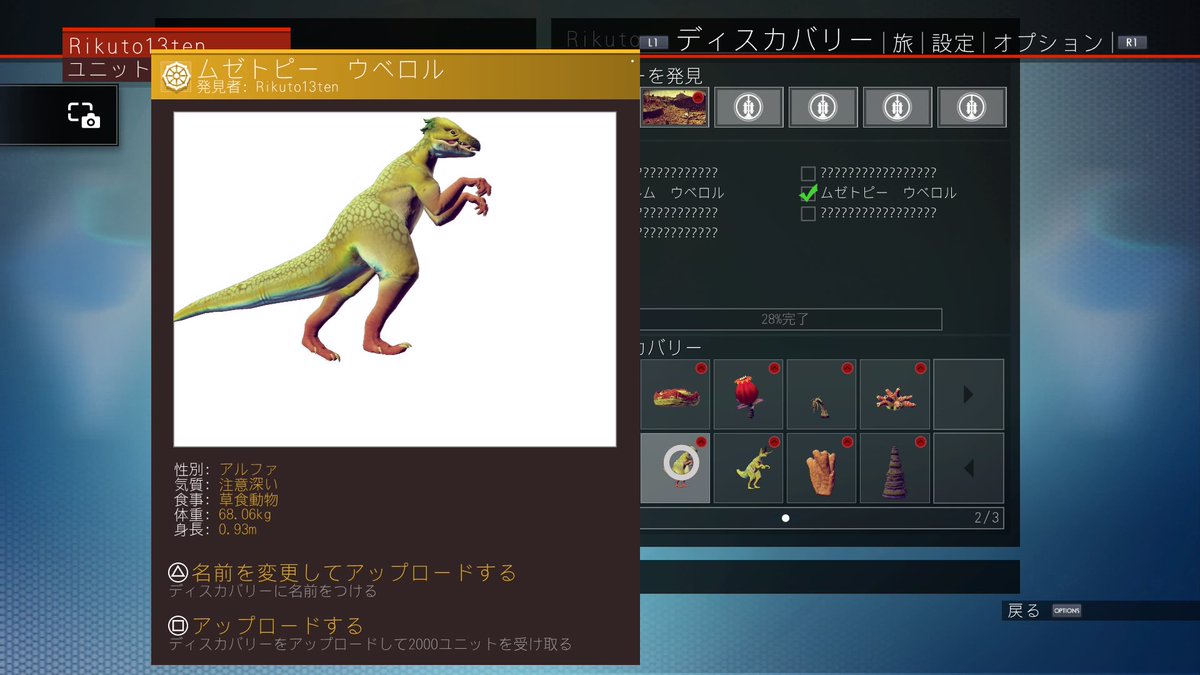Click the L1 shoulder button indicator
The image size is (1200, 675).
[x=654, y=43]
